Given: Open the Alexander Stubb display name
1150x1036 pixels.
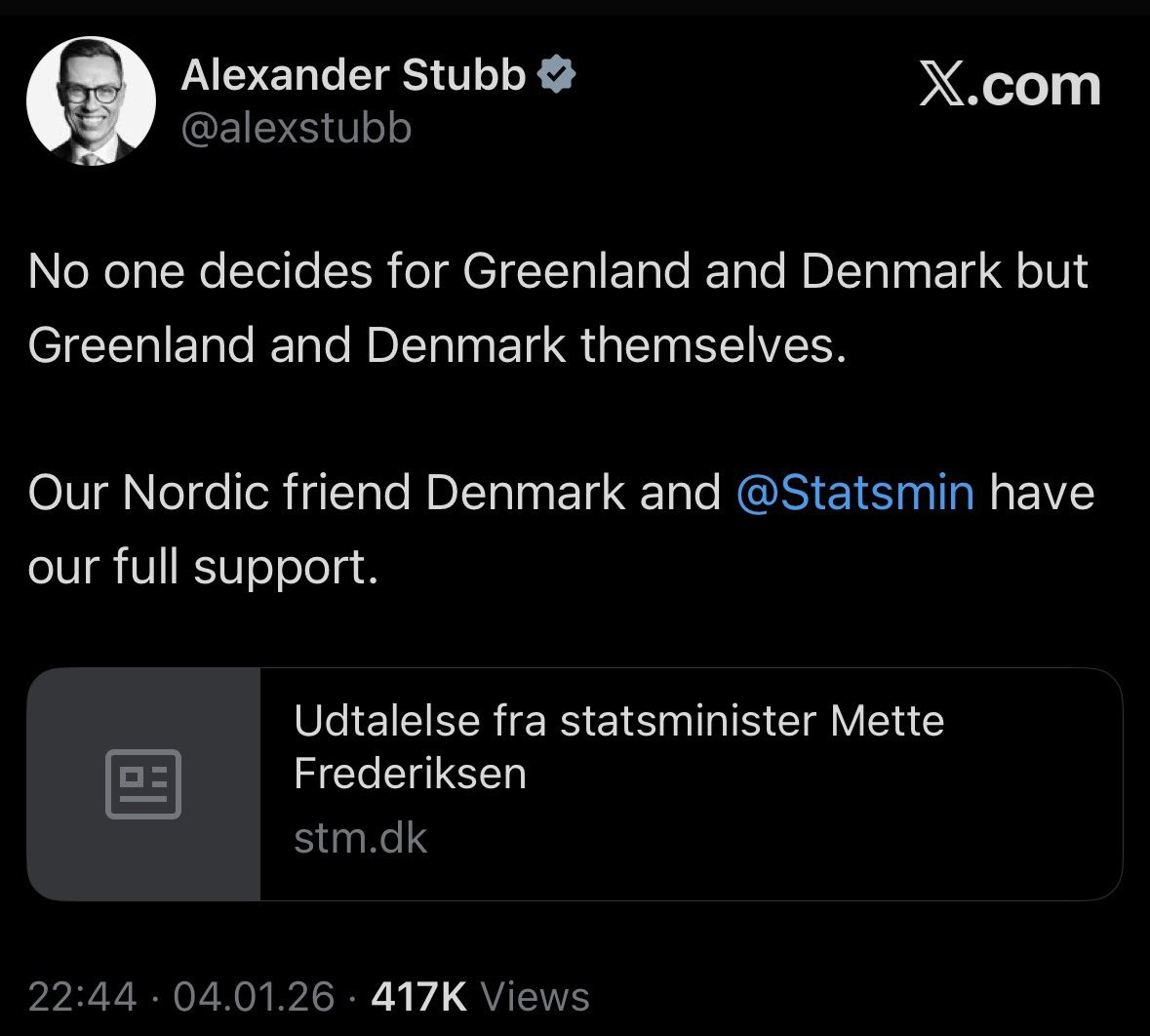Looking at the screenshot, I should pos(353,75).
